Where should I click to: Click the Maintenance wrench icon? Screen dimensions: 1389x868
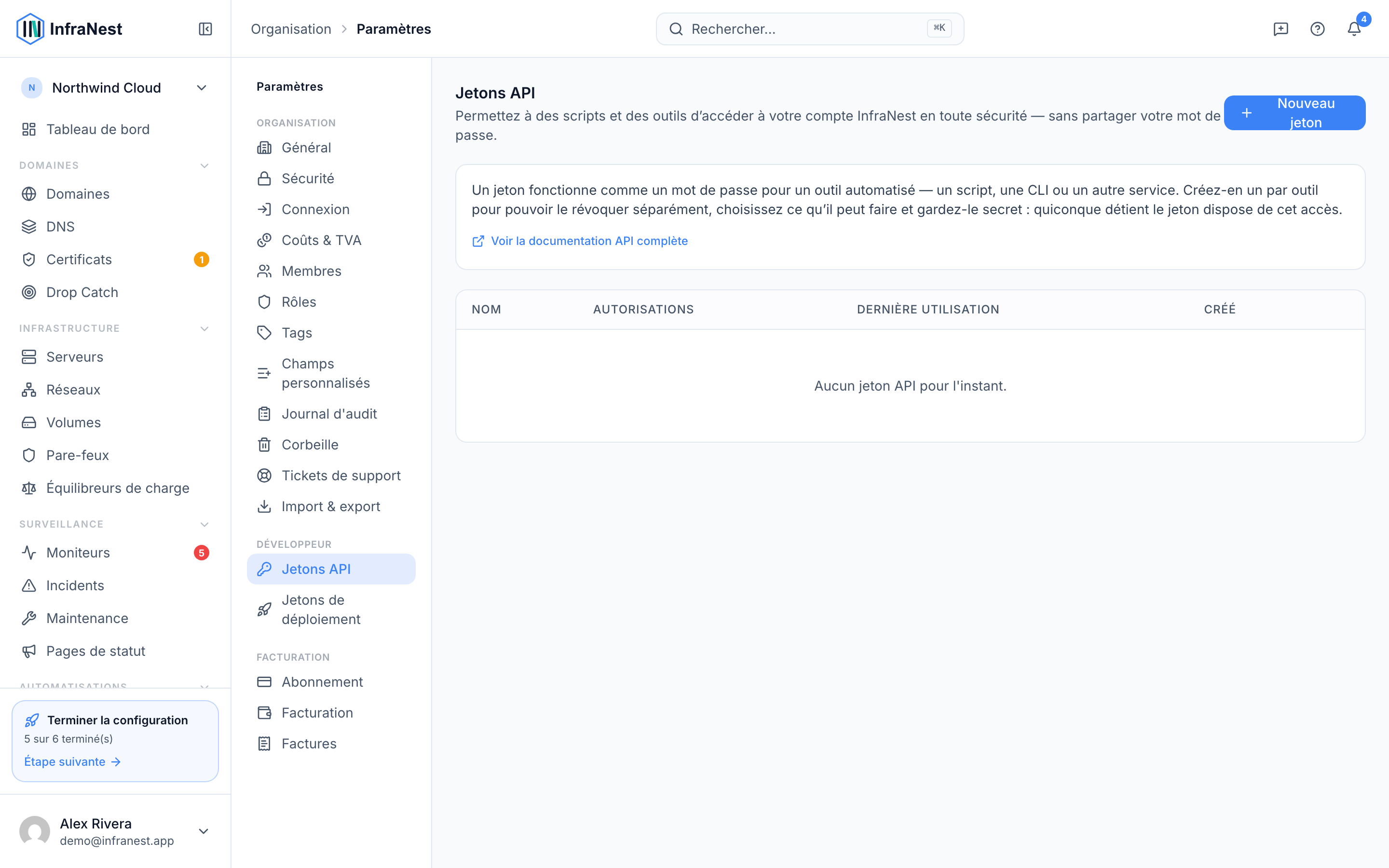coord(29,618)
